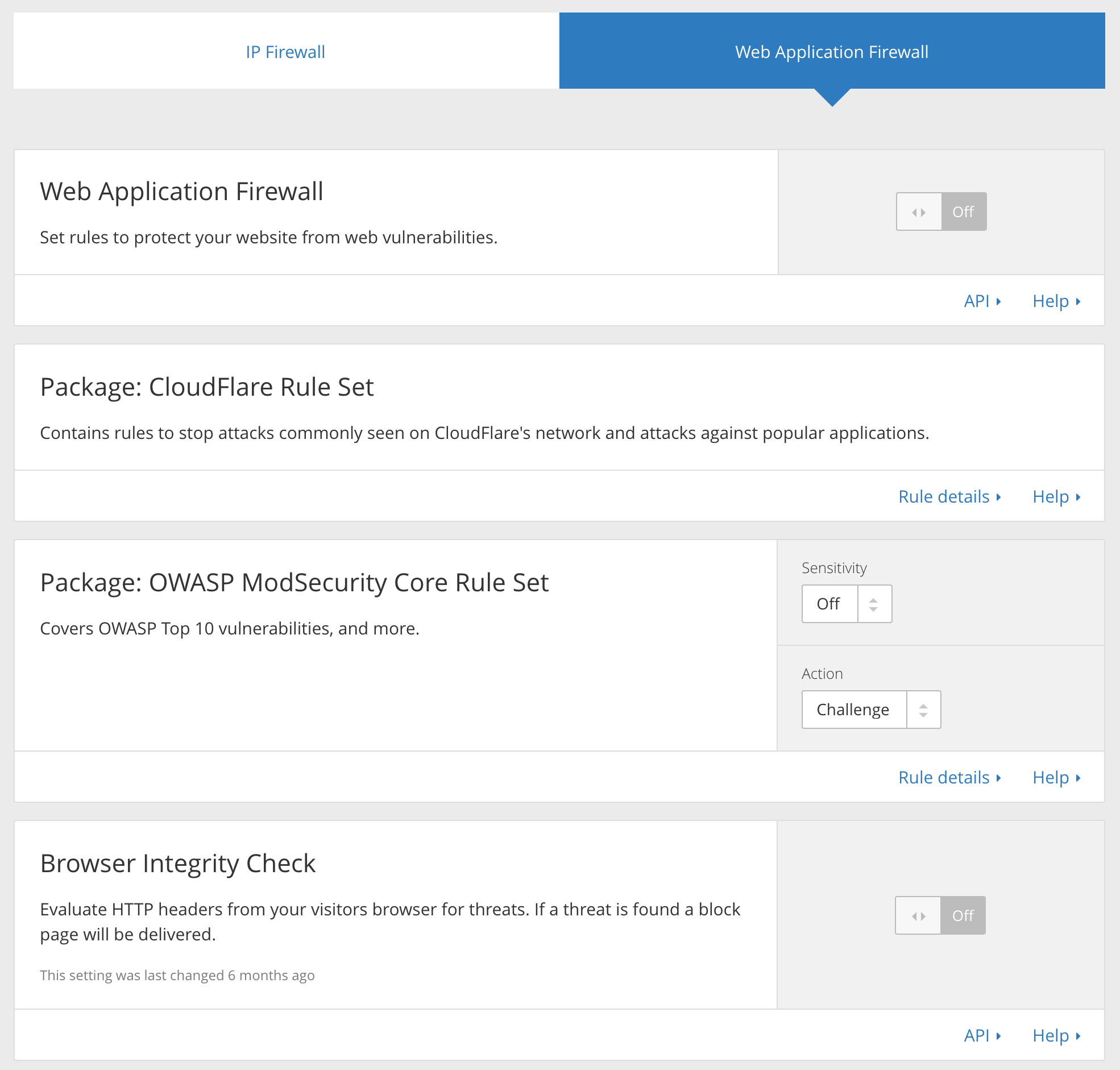Screen dimensions: 1120x1070
Task: Click the OWASP Action stepper up arrow
Action: (923, 704)
